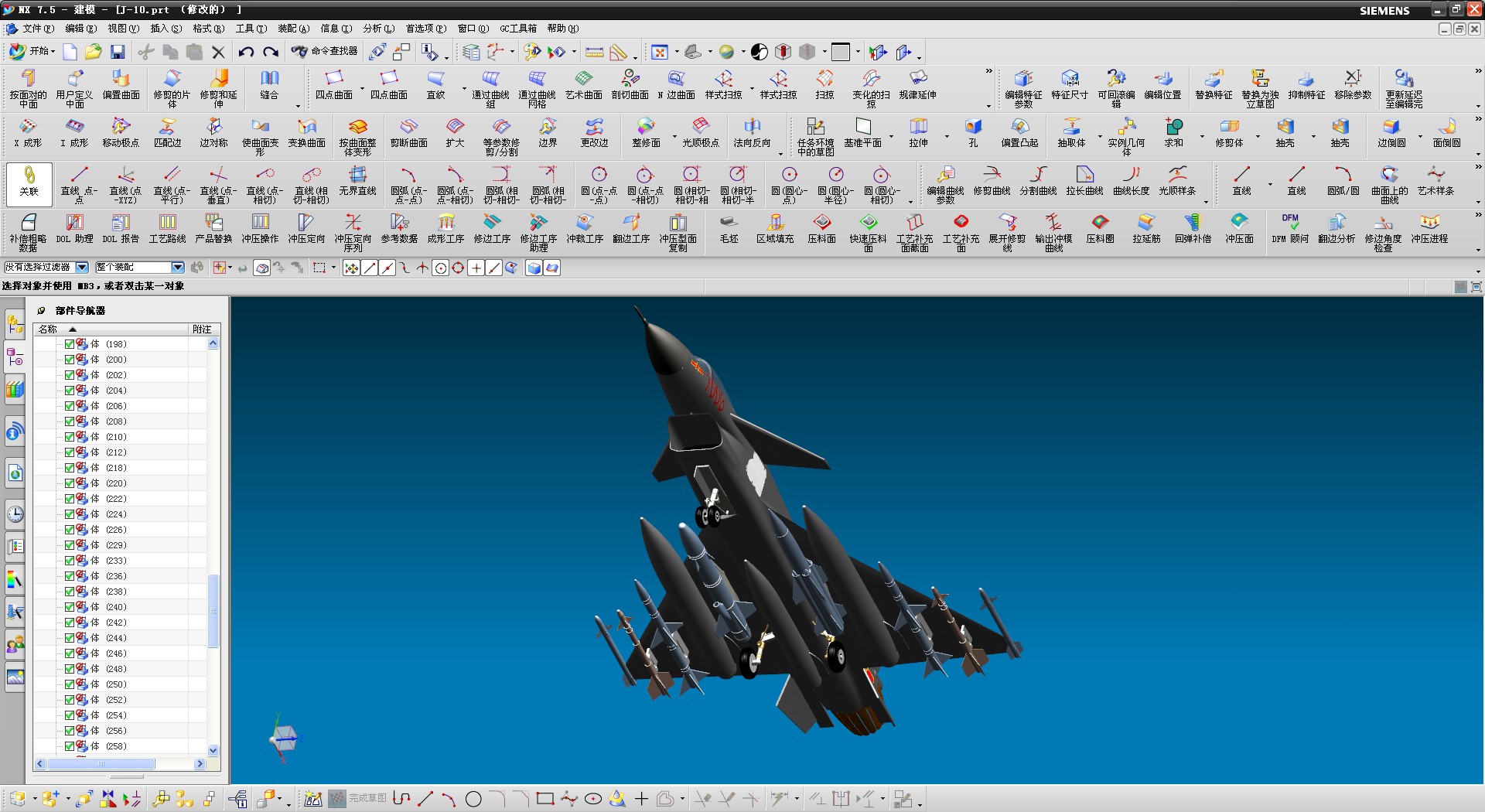Click the 名称 column header to sort
The width and height of the screenshot is (1485, 812).
point(48,329)
